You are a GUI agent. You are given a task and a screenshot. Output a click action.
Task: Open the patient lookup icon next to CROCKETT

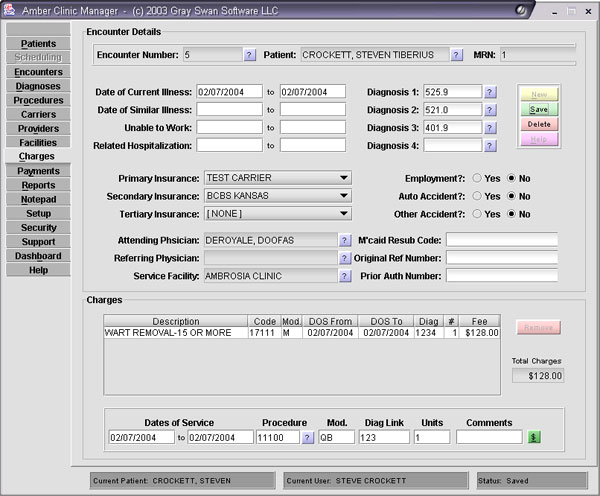coord(457,55)
